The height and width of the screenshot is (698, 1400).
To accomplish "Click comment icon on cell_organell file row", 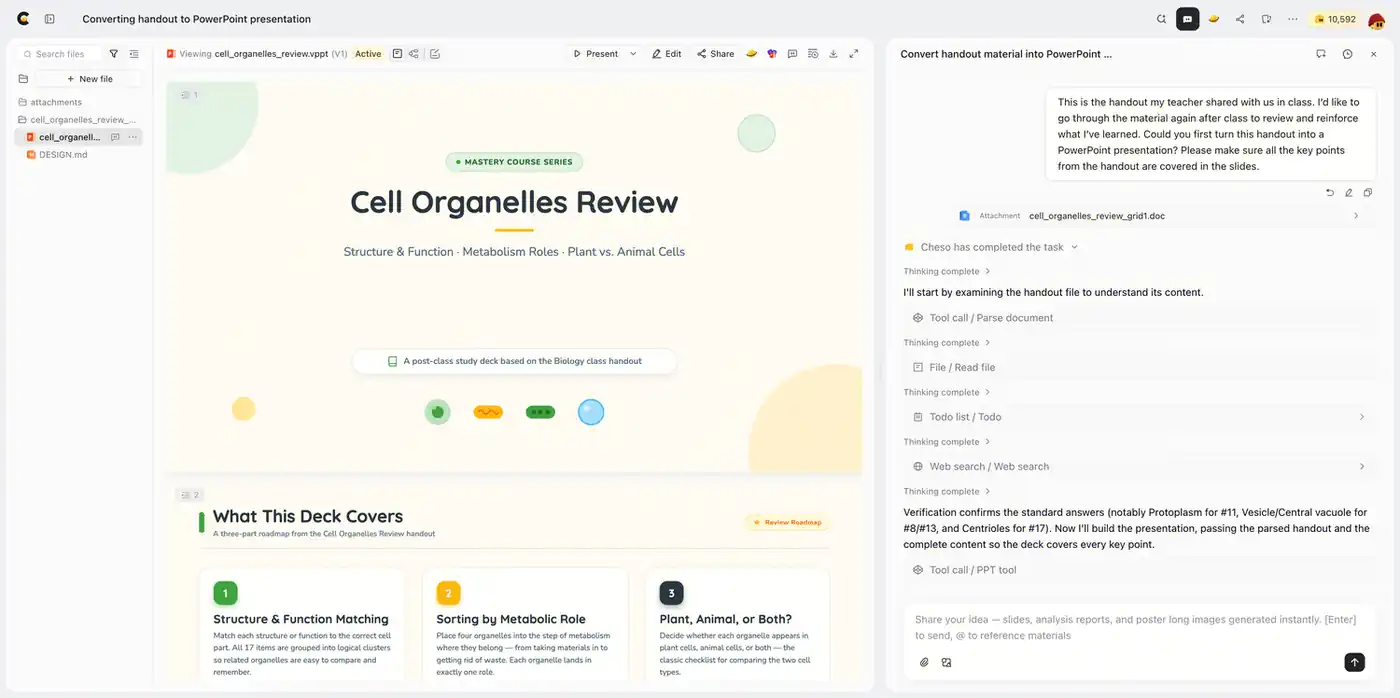I will (x=115, y=137).
